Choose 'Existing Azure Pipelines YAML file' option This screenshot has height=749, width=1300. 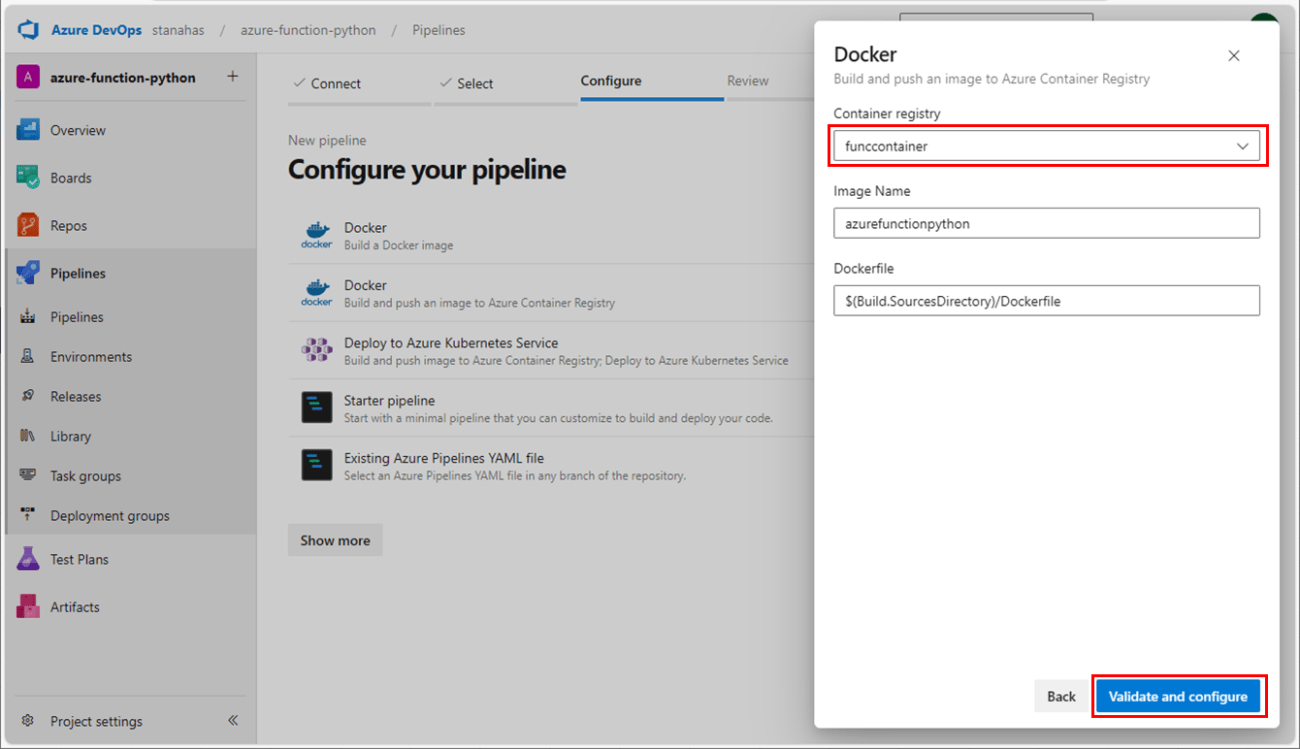point(443,459)
